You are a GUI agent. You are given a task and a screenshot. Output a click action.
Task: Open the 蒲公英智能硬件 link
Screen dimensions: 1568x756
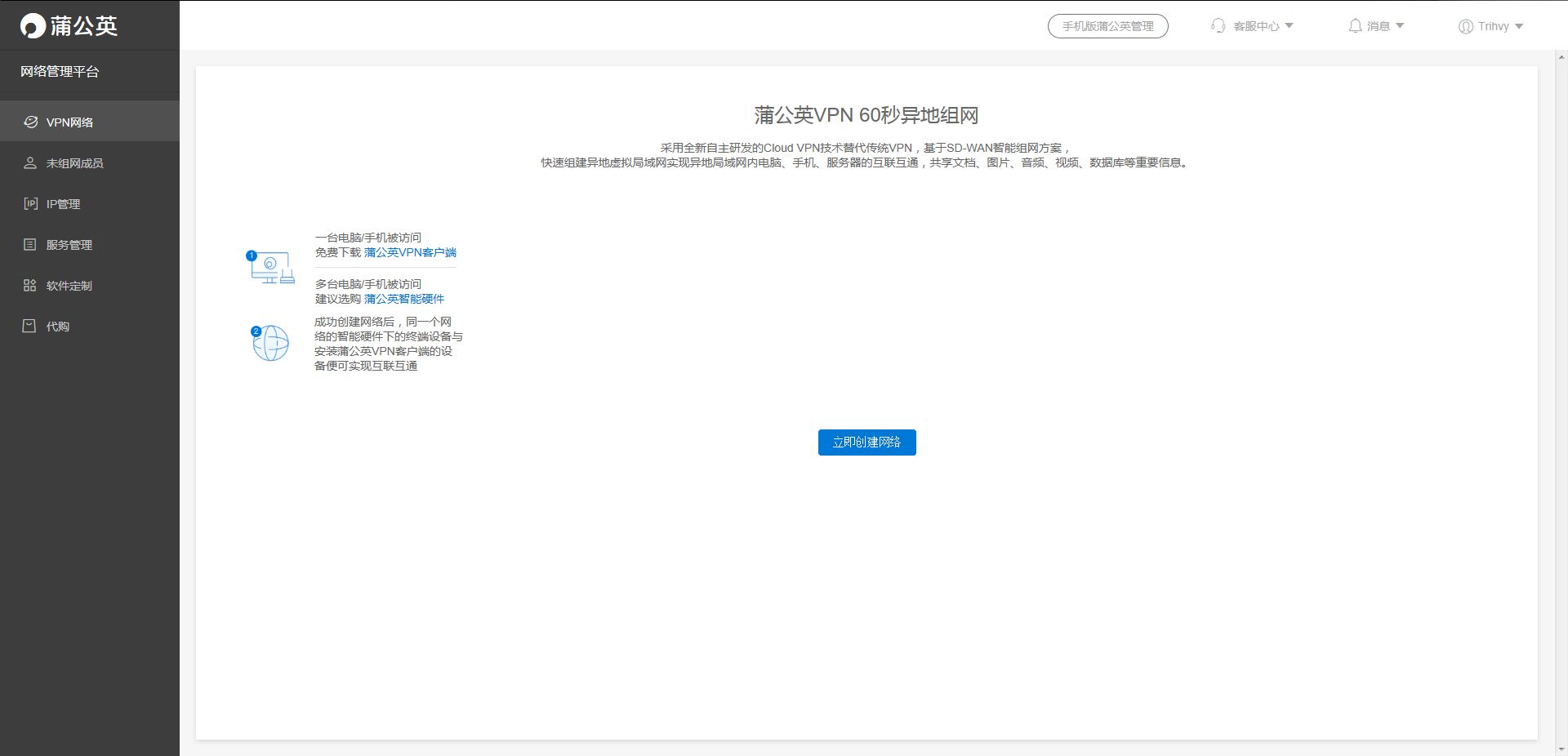pos(404,299)
